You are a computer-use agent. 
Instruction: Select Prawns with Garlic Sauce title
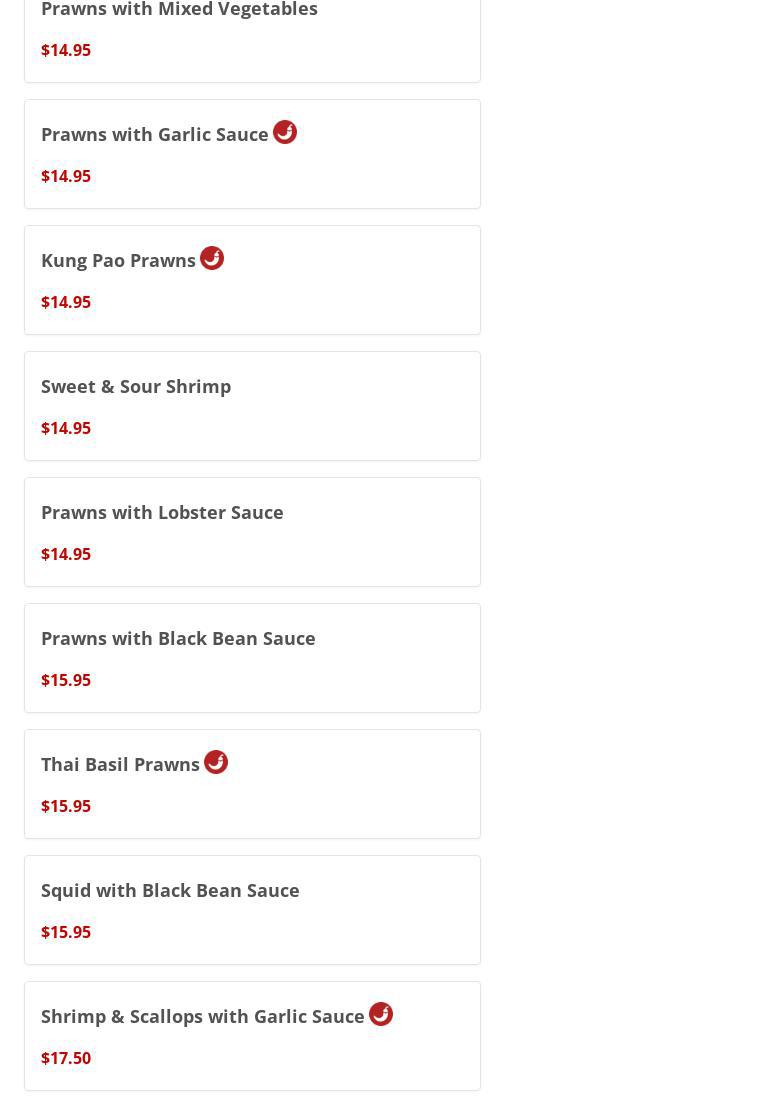155,134
